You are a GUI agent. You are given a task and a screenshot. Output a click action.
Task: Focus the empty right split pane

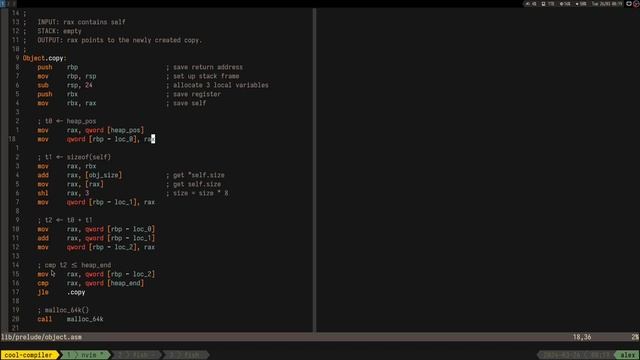tap(478, 169)
